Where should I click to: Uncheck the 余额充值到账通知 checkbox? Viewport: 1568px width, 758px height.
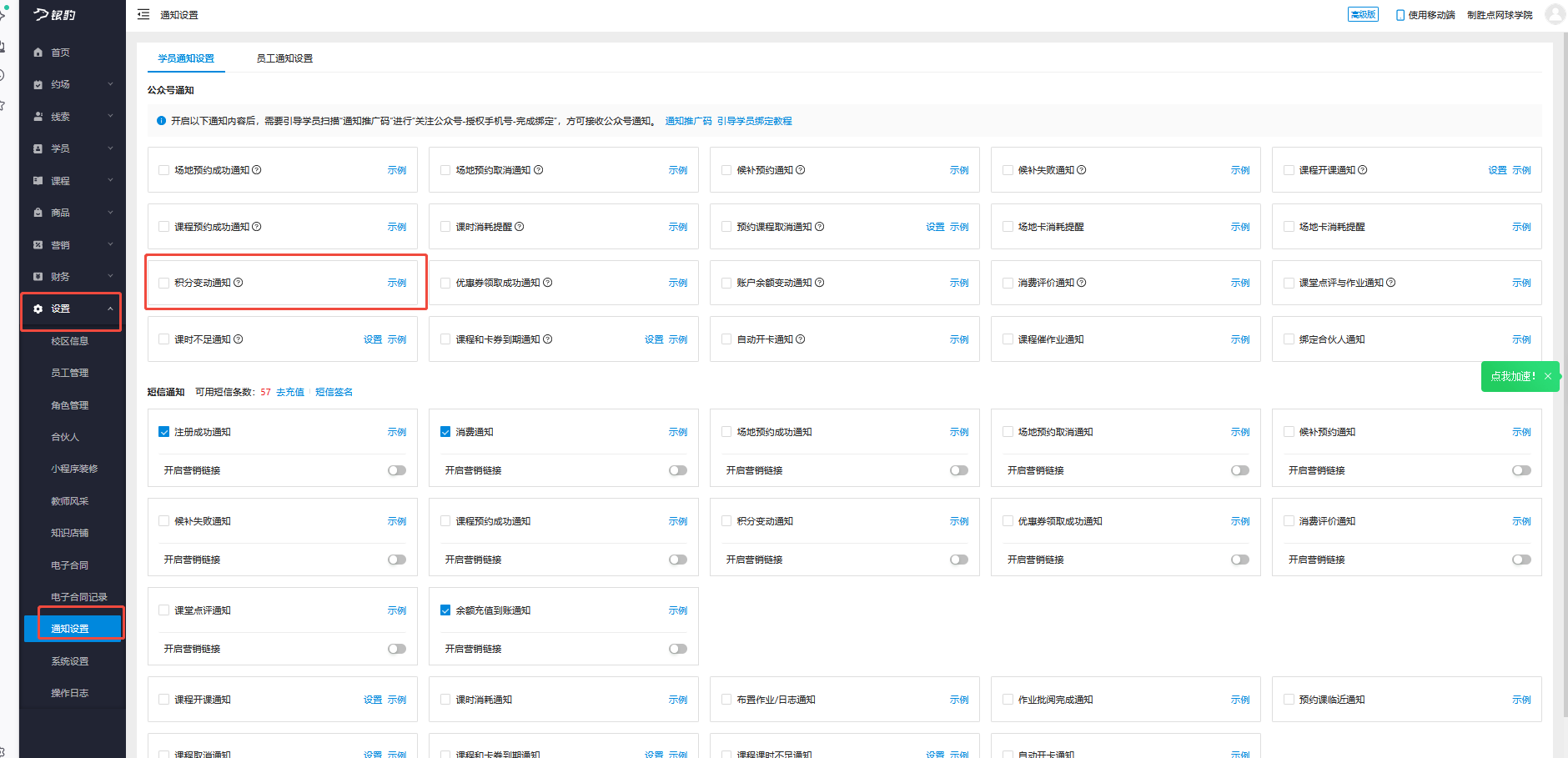point(445,610)
